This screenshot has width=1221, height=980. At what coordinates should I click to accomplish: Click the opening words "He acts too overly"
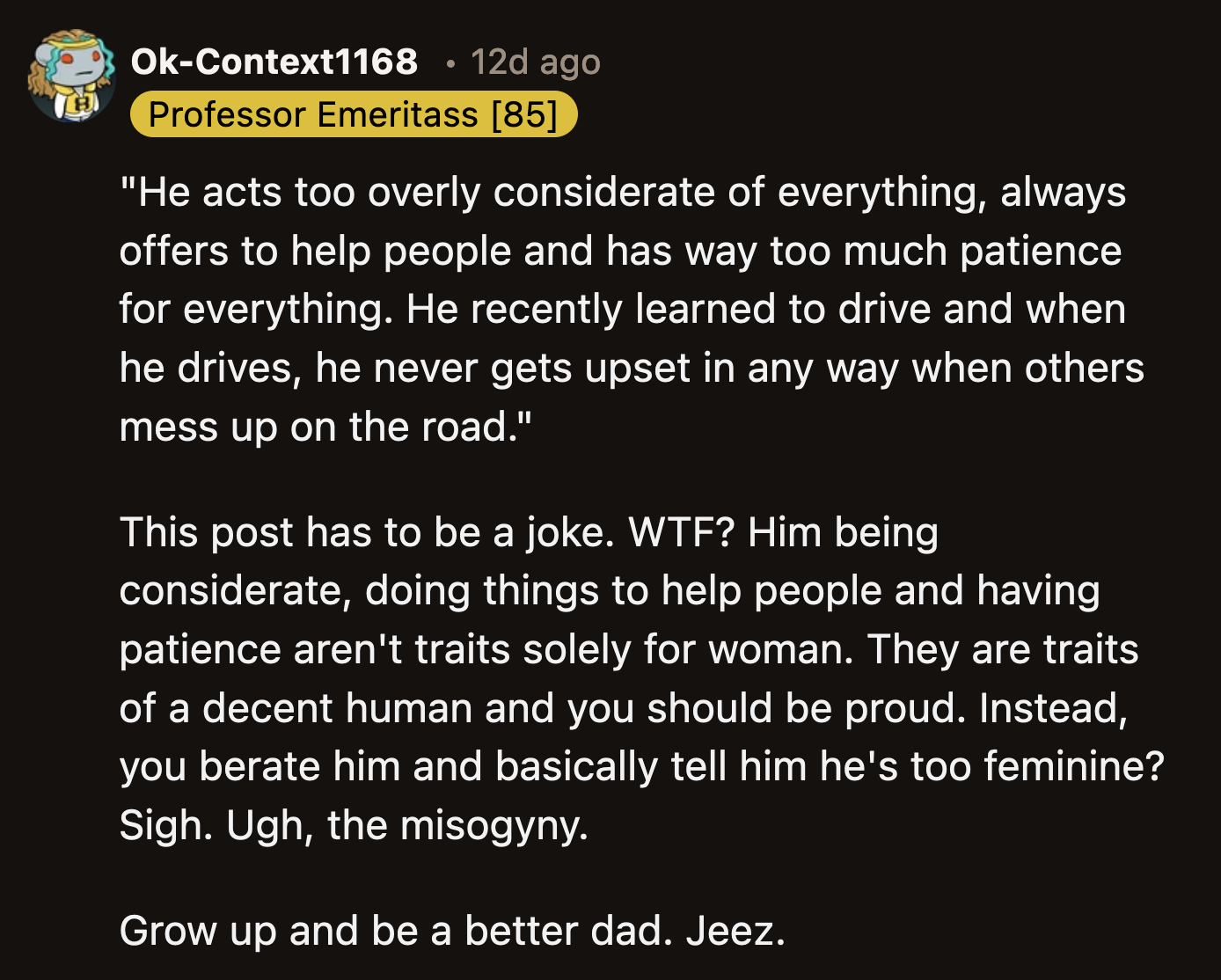tap(243, 192)
